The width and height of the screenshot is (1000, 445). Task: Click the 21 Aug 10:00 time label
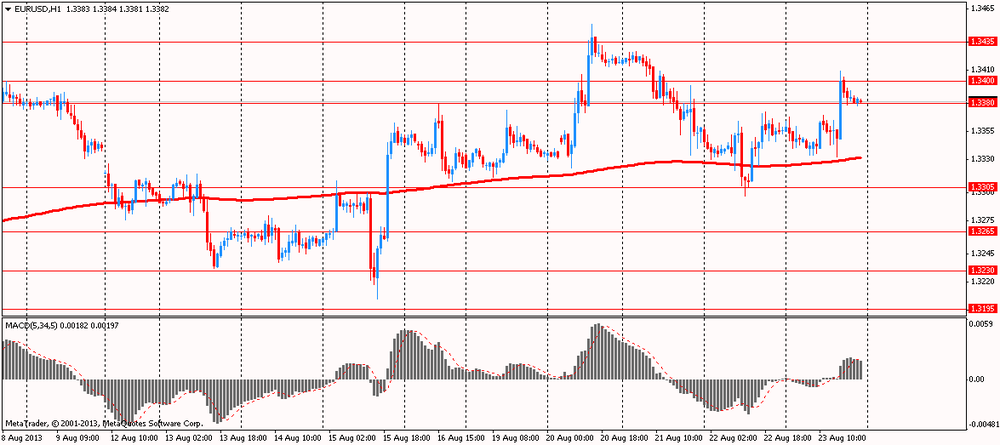(x=678, y=439)
